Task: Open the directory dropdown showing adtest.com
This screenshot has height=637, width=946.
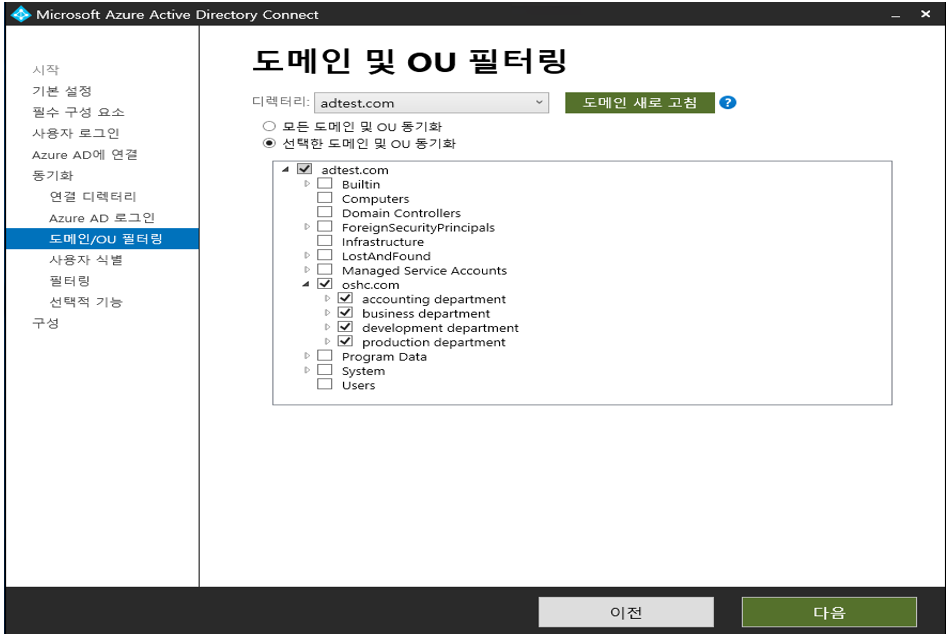Action: (x=431, y=103)
